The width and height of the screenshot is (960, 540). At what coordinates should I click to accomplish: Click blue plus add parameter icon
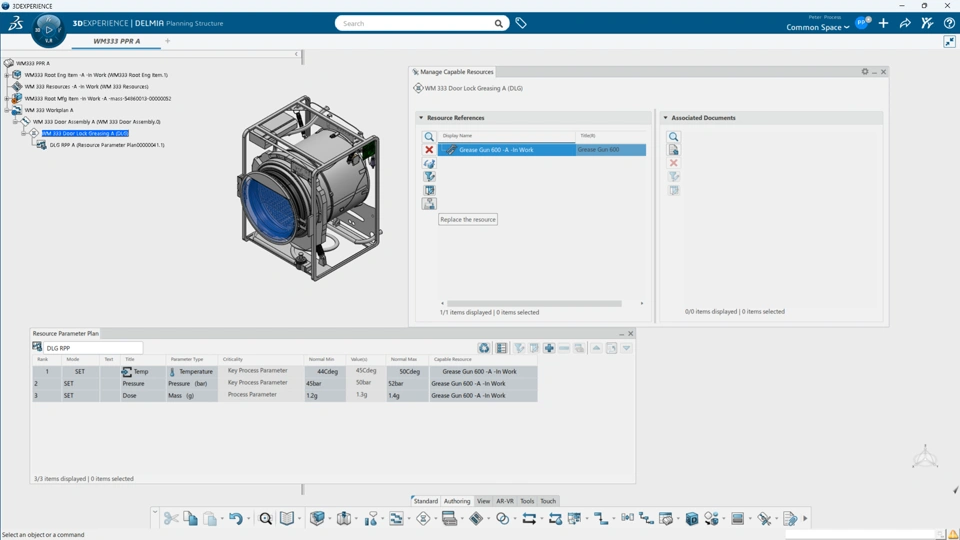pyautogui.click(x=549, y=348)
